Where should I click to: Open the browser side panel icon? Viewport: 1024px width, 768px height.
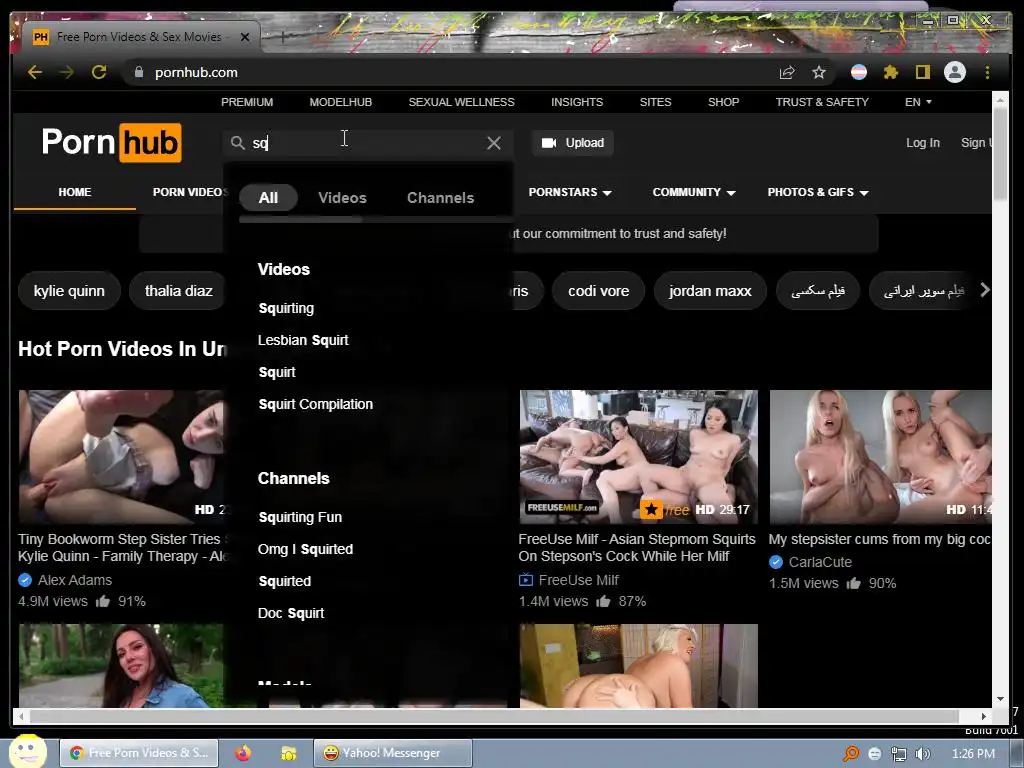[x=922, y=72]
